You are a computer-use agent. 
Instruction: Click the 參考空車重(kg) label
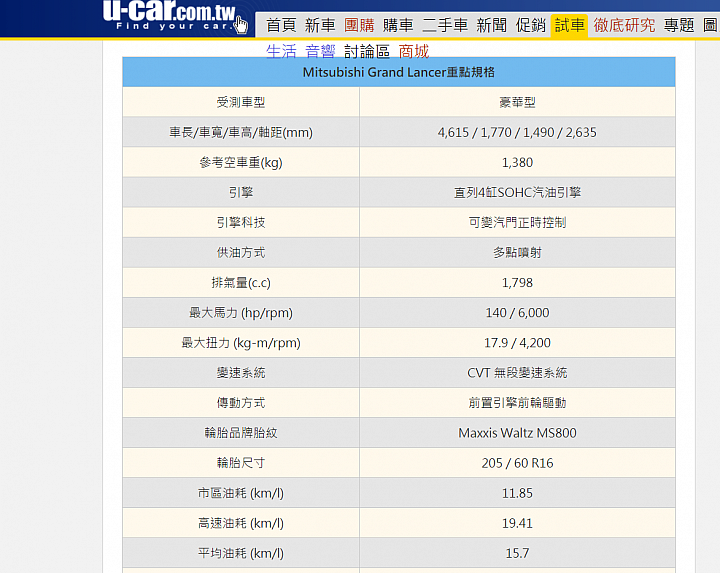click(241, 163)
